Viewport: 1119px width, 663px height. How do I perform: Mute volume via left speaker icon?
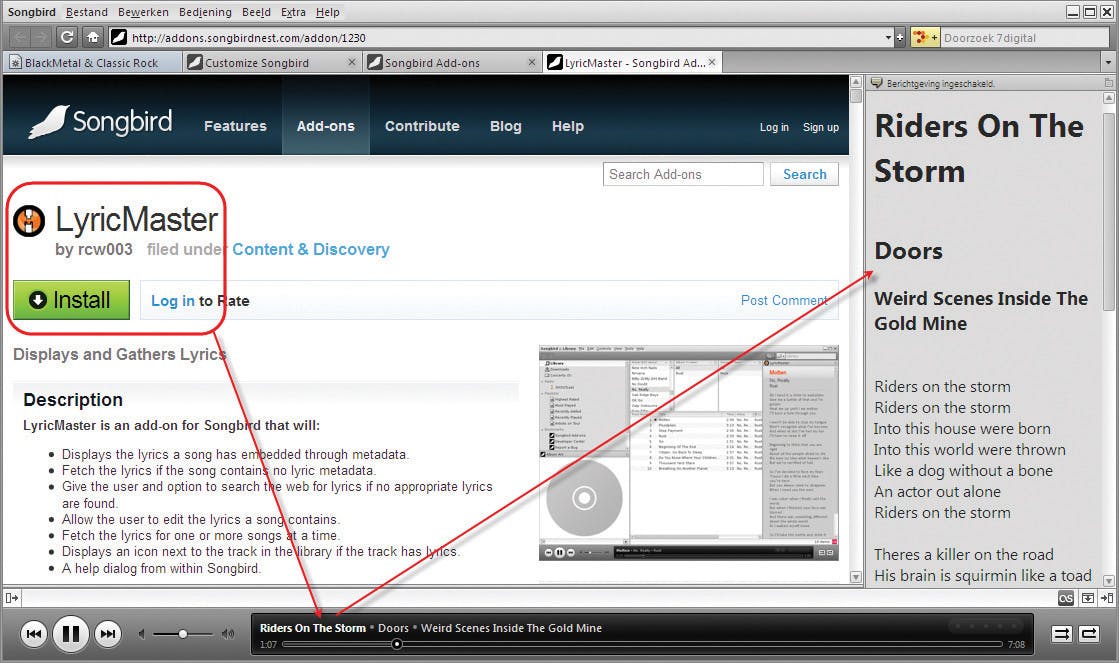(x=142, y=634)
